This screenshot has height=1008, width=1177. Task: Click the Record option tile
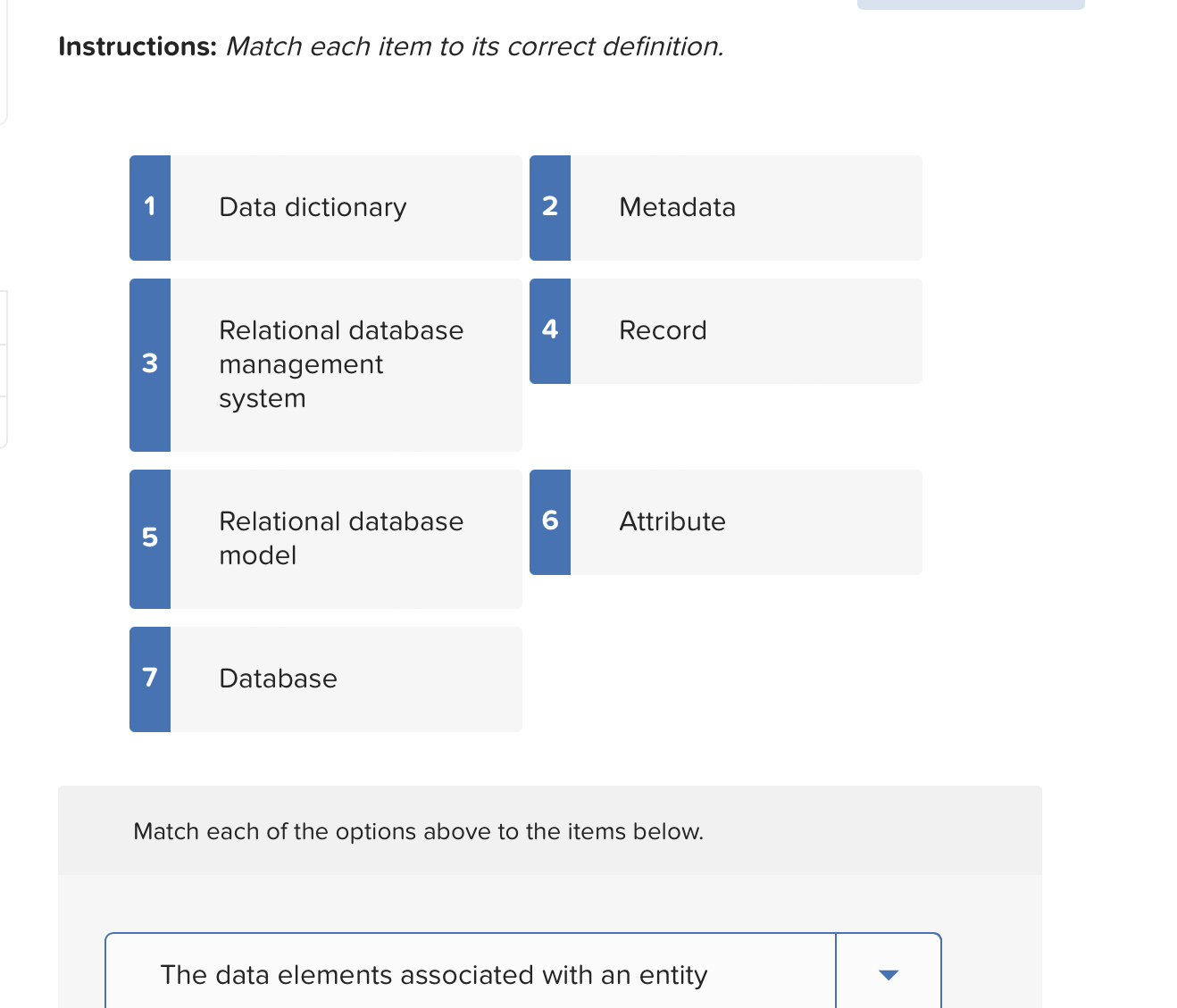(x=747, y=330)
